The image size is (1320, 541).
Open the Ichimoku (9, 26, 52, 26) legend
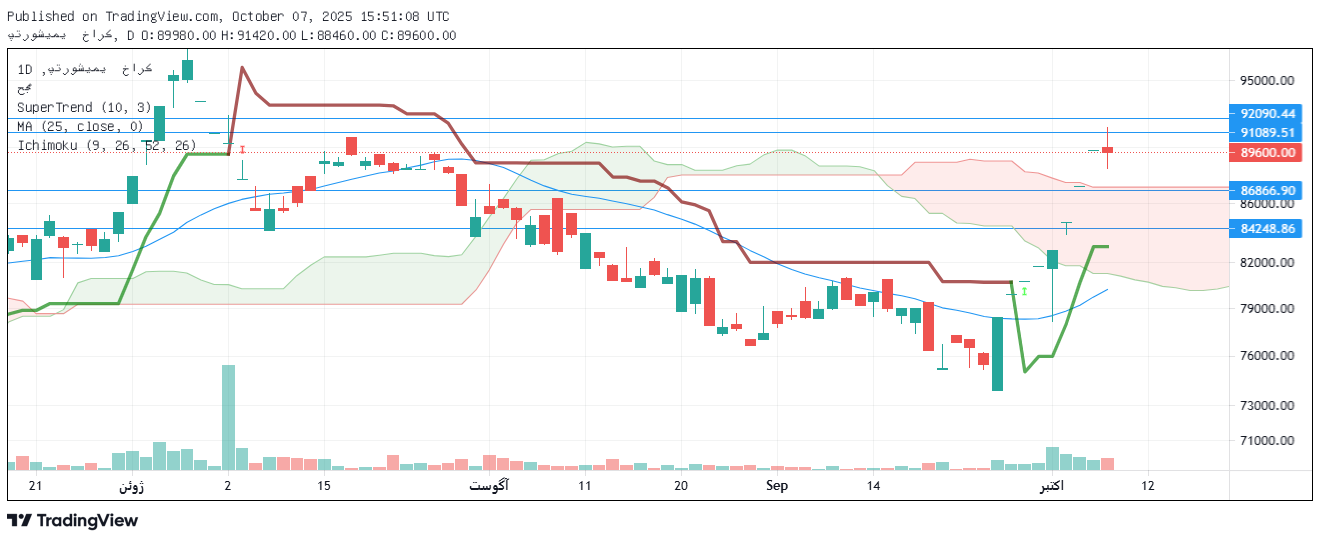click(106, 146)
